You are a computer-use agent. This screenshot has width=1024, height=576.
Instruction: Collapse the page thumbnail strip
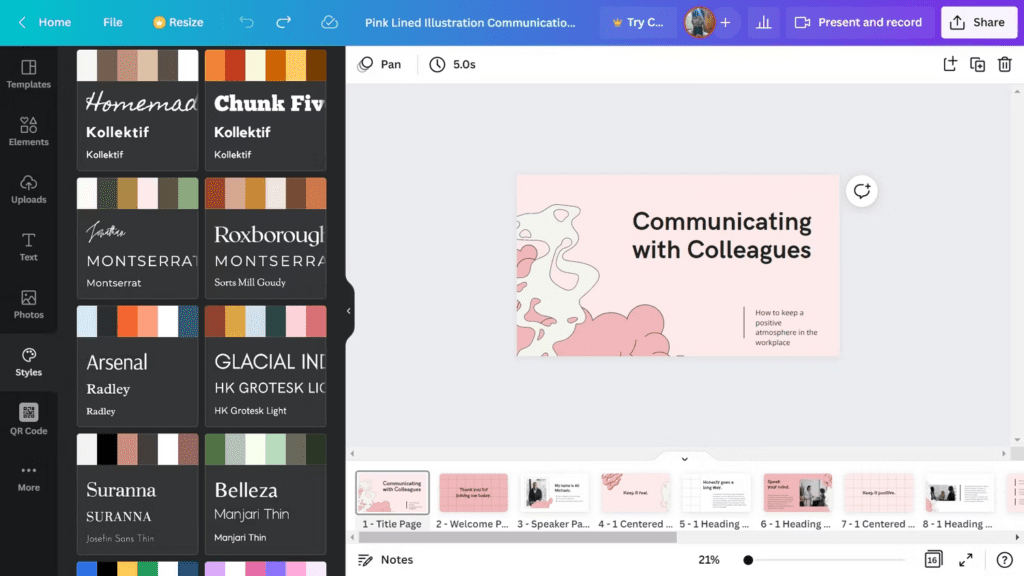click(684, 459)
